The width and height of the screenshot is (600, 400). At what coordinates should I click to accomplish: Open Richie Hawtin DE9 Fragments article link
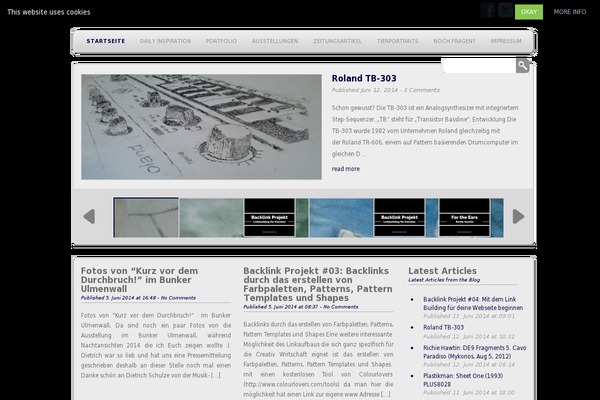pos(474,352)
